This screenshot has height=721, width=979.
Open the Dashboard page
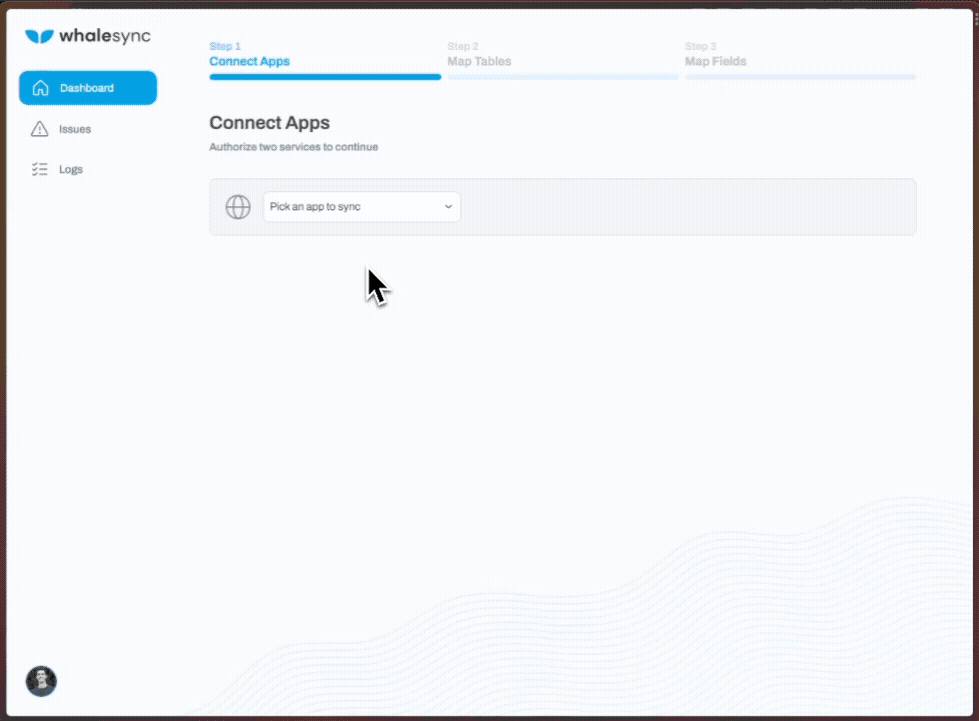[88, 88]
